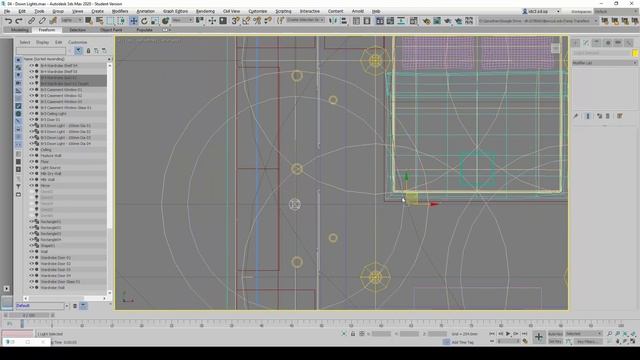Click the Play Animation button
The height and width of the screenshot is (360, 640).
pos(508,334)
